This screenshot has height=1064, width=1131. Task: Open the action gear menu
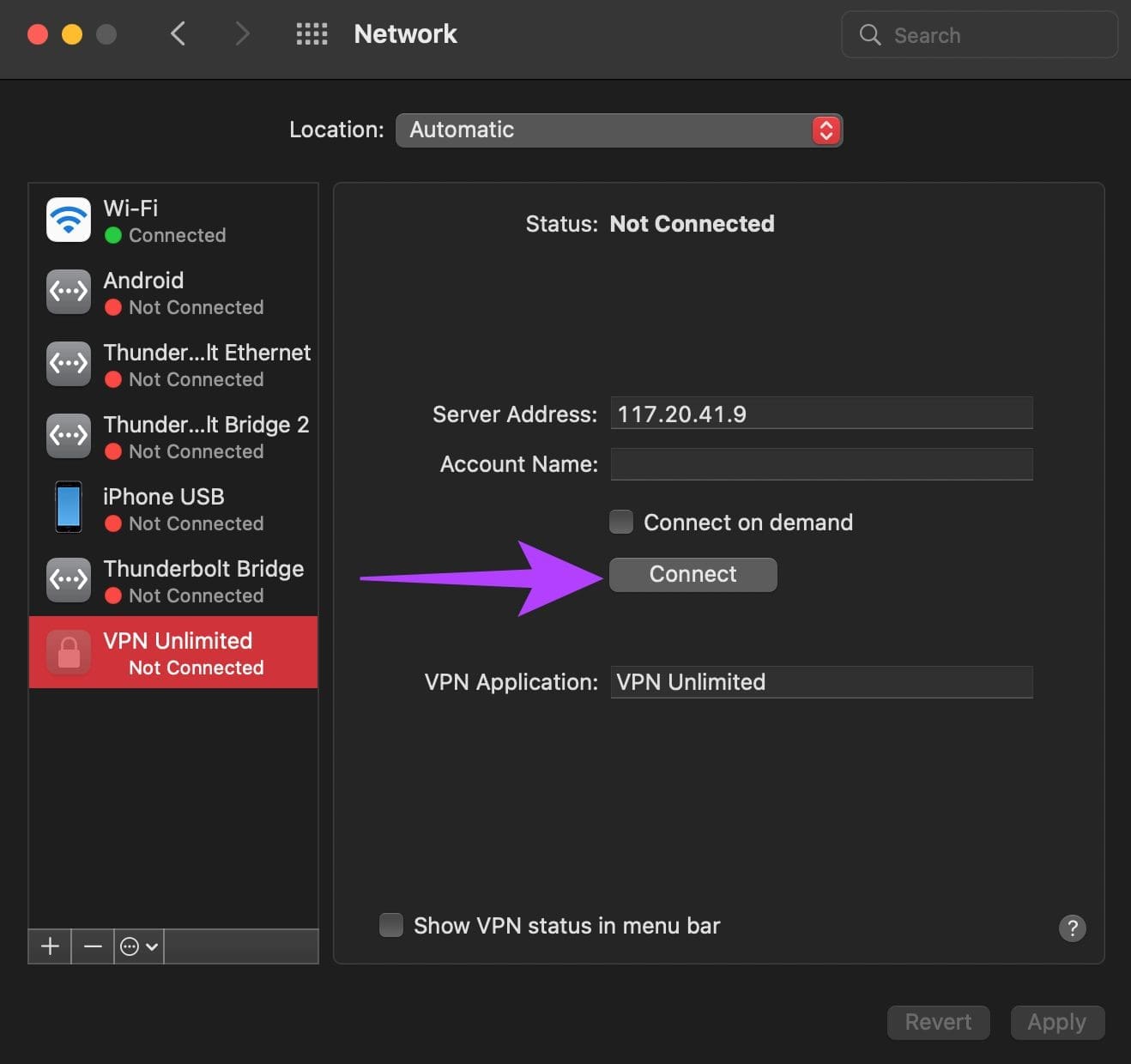(137, 946)
